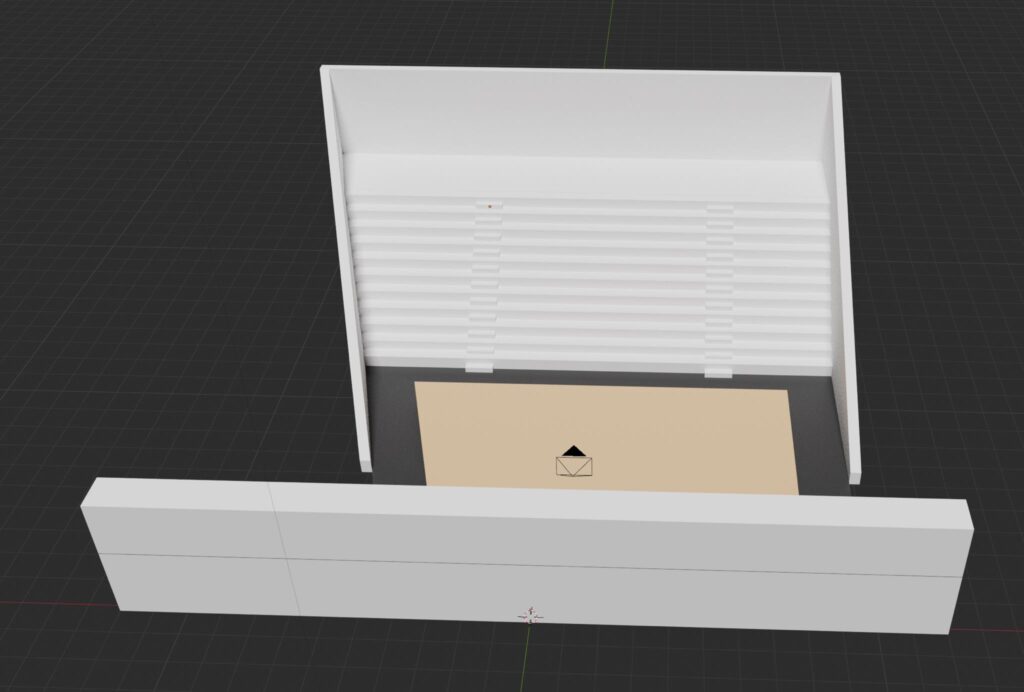Select the left side wall of the hall
Screen dimensions: 1024x692
click(343, 270)
